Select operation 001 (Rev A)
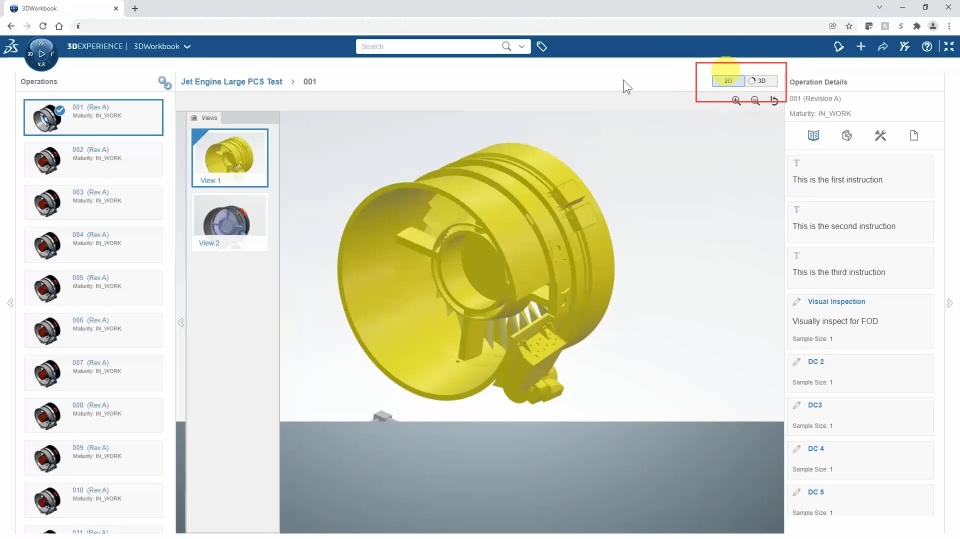This screenshot has width=960, height=539. pos(94,117)
